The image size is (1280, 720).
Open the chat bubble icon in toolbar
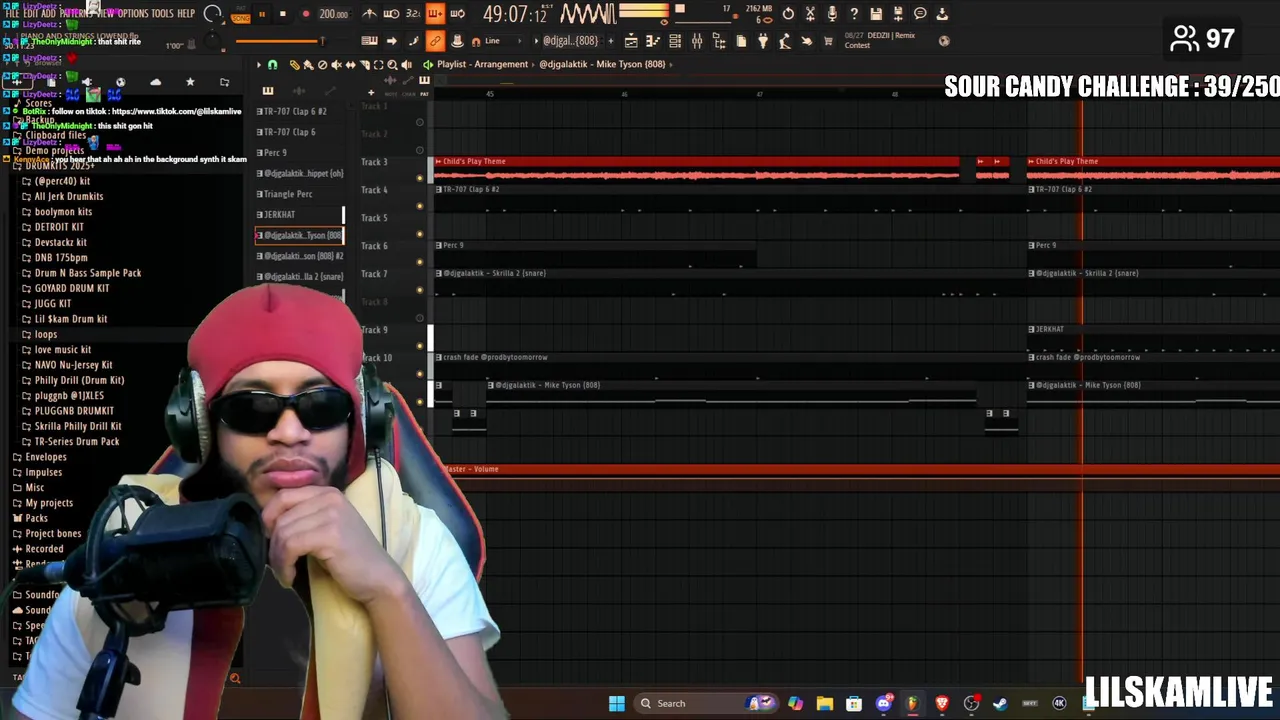tap(920, 14)
